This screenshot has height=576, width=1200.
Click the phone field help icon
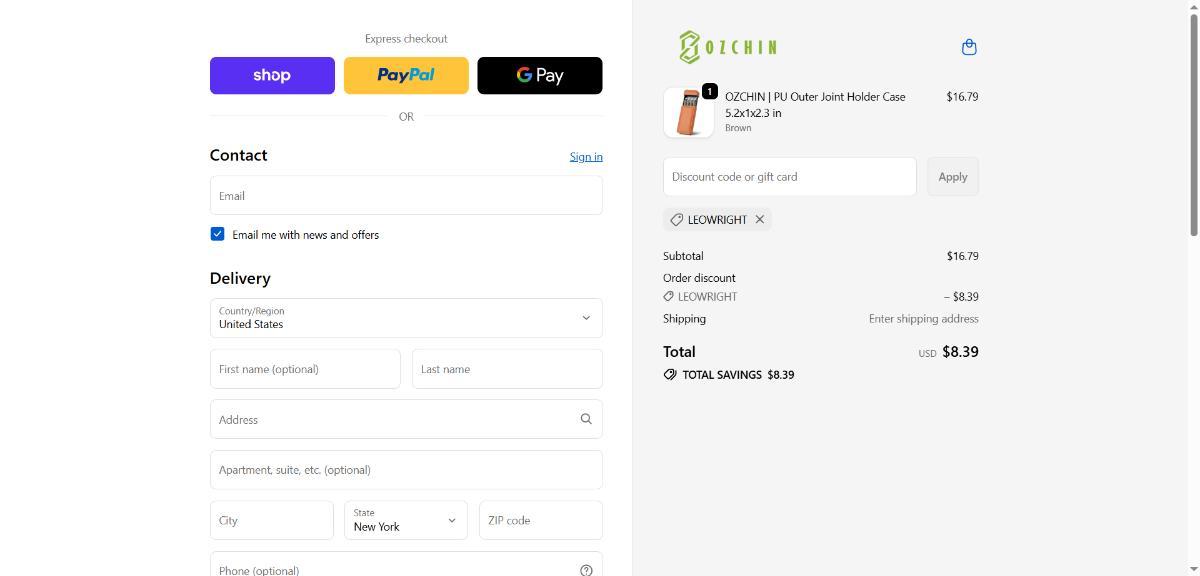pyautogui.click(x=586, y=569)
